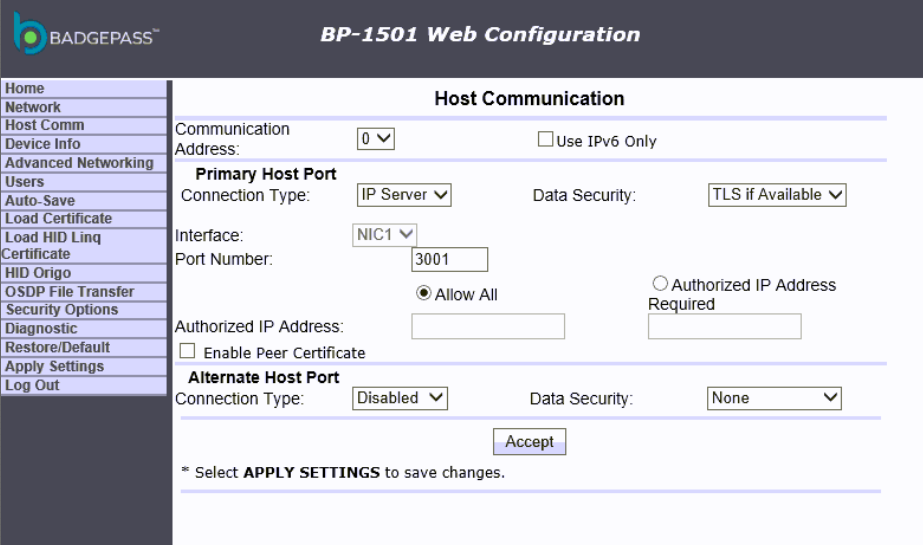Click the Primary Host Port label
This screenshot has width=923, height=545.
coord(265,174)
